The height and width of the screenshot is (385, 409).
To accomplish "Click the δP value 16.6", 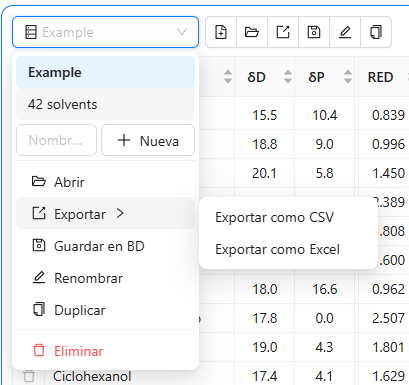I will point(325,289).
